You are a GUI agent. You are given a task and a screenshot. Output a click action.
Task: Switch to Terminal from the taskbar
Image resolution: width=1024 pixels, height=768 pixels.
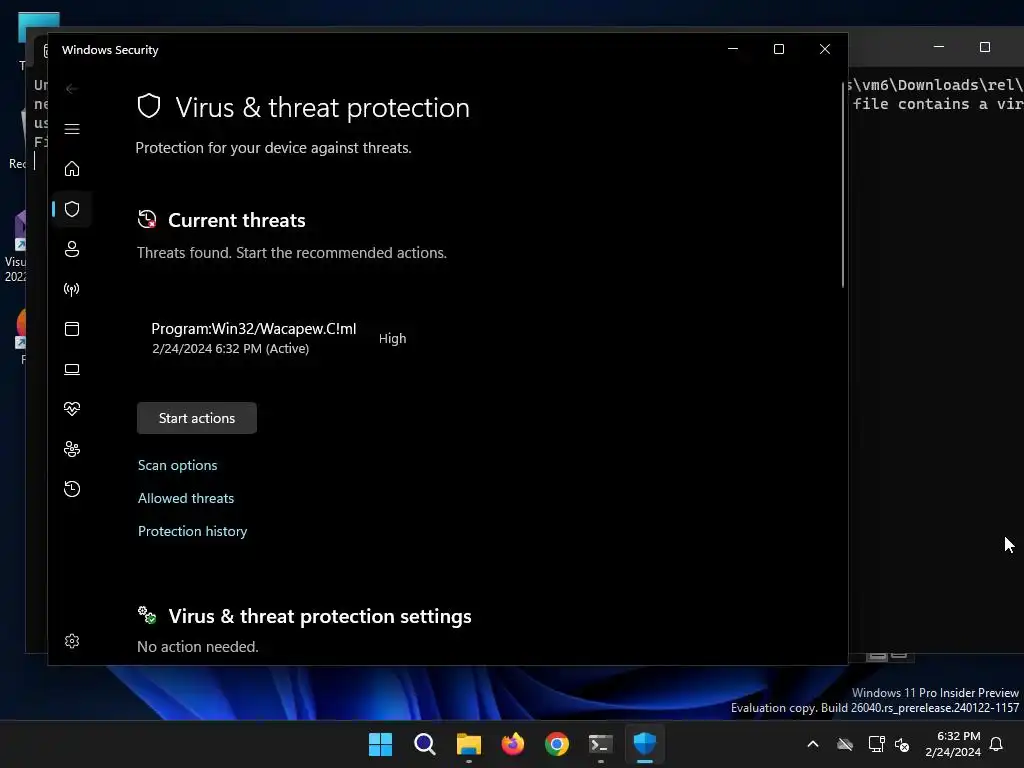coord(601,744)
